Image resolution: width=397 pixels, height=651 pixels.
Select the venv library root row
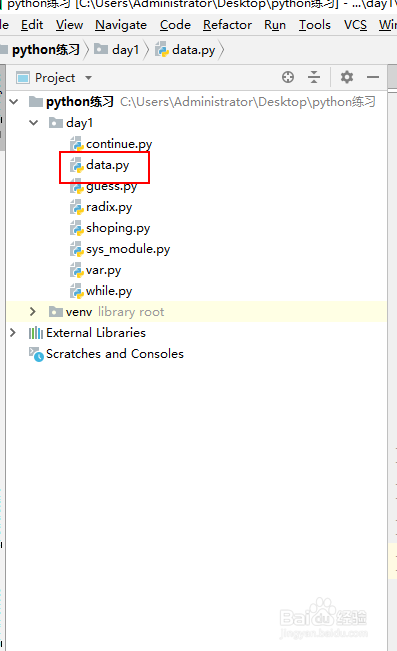click(x=196, y=311)
